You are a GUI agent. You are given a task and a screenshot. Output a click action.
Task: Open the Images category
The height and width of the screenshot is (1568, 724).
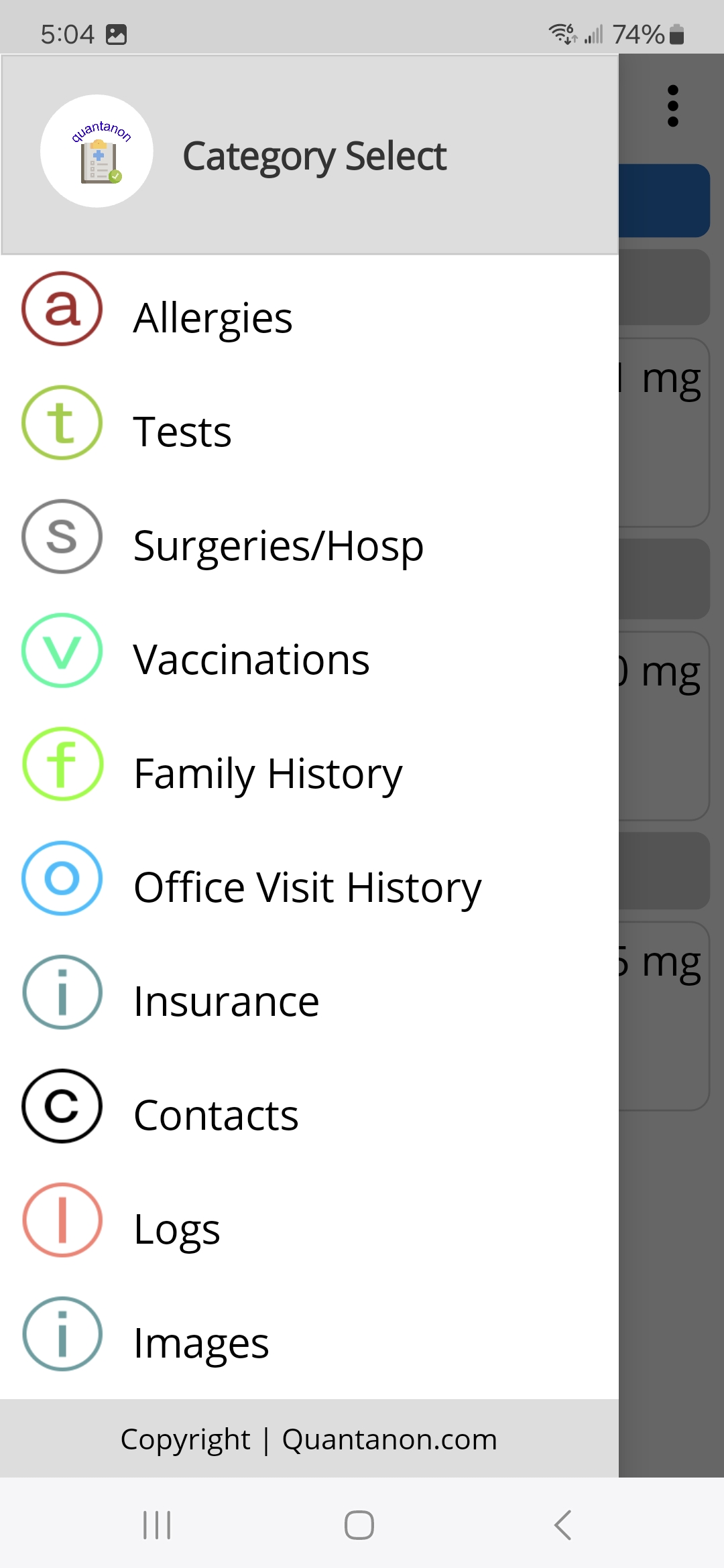tap(201, 1343)
